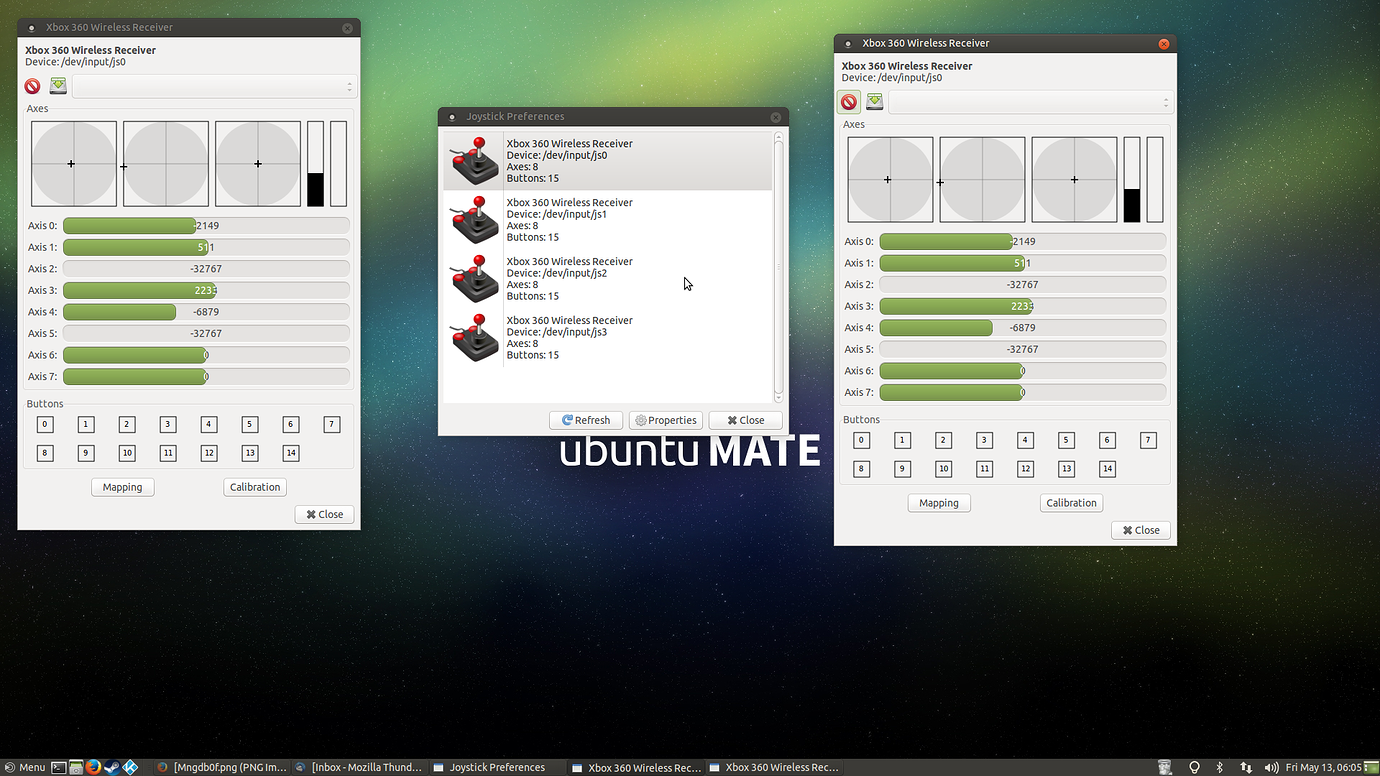The width and height of the screenshot is (1380, 776).
Task: Click the third circular axis pad in right window
Action: point(1074,180)
